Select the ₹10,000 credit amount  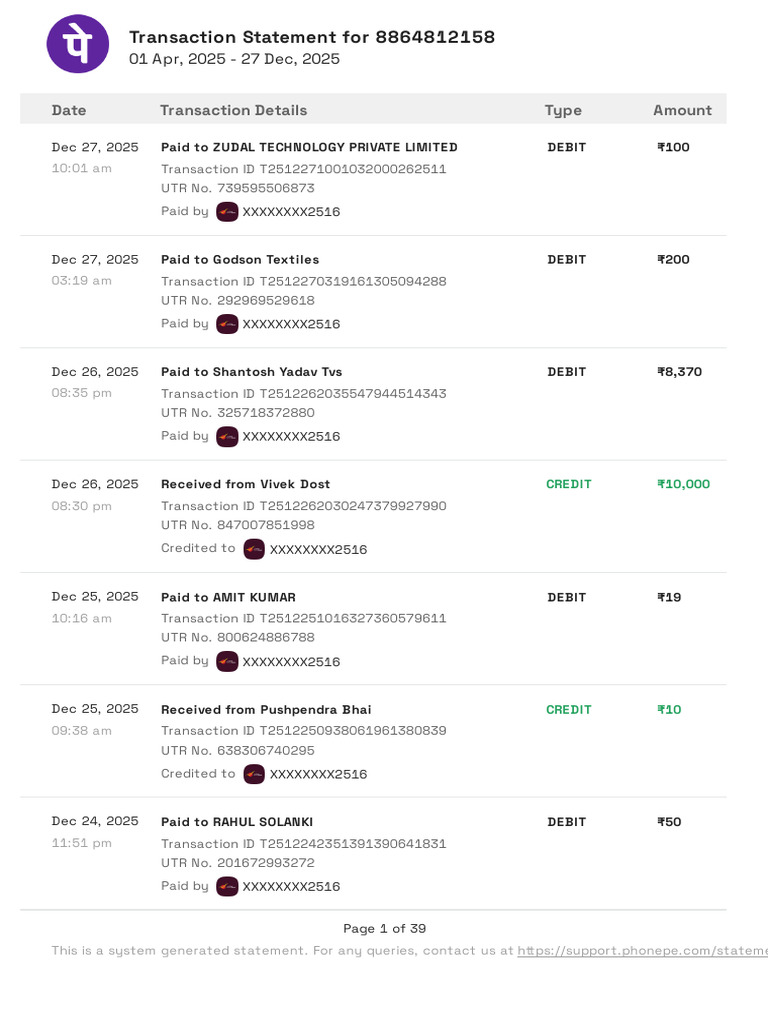683,484
